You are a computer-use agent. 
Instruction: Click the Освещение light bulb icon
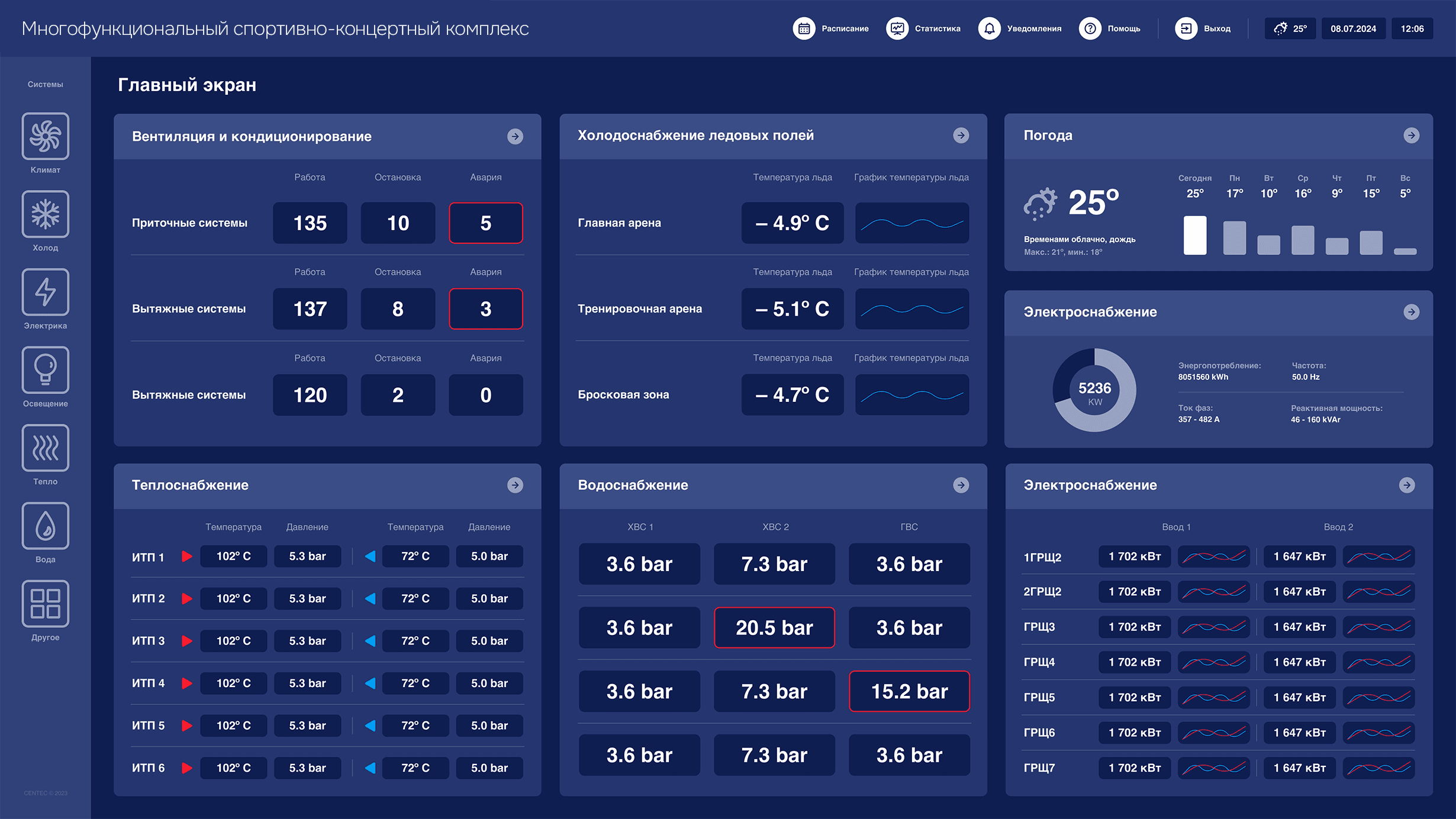46,370
